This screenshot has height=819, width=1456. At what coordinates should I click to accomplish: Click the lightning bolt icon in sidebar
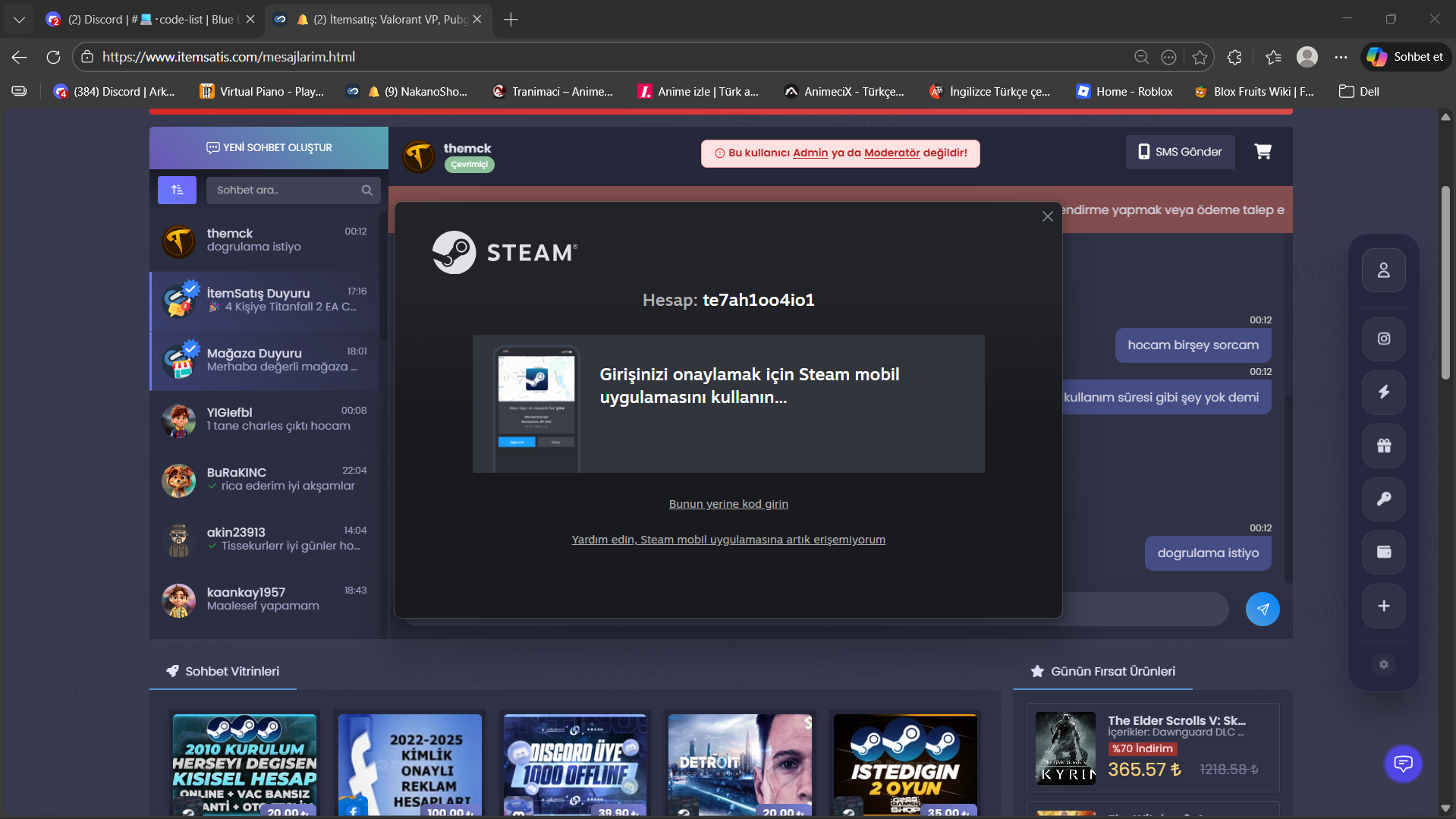[x=1384, y=392]
